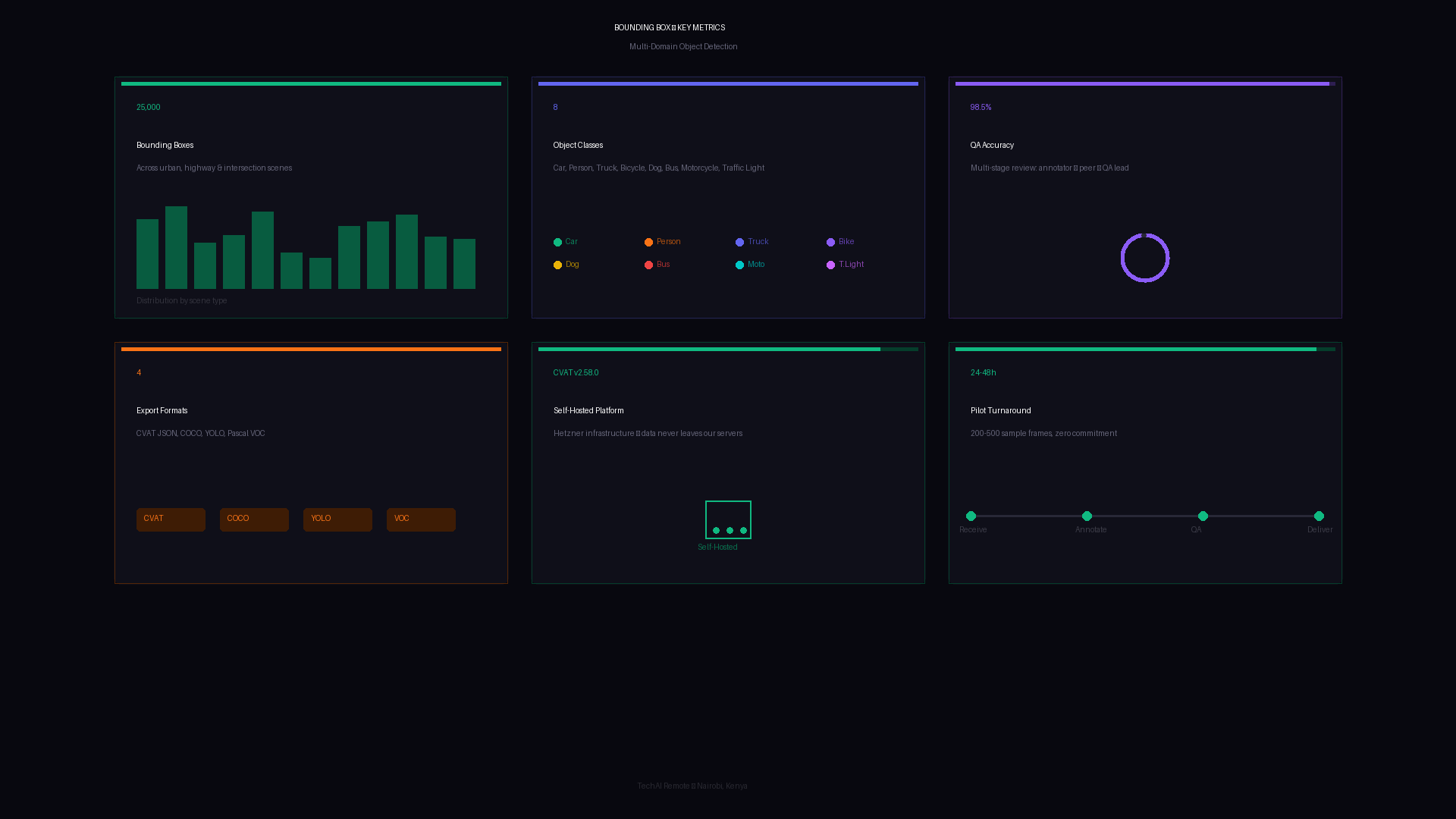The height and width of the screenshot is (819, 1456).
Task: Click the "4" Export Formats metric value
Action: (139, 373)
